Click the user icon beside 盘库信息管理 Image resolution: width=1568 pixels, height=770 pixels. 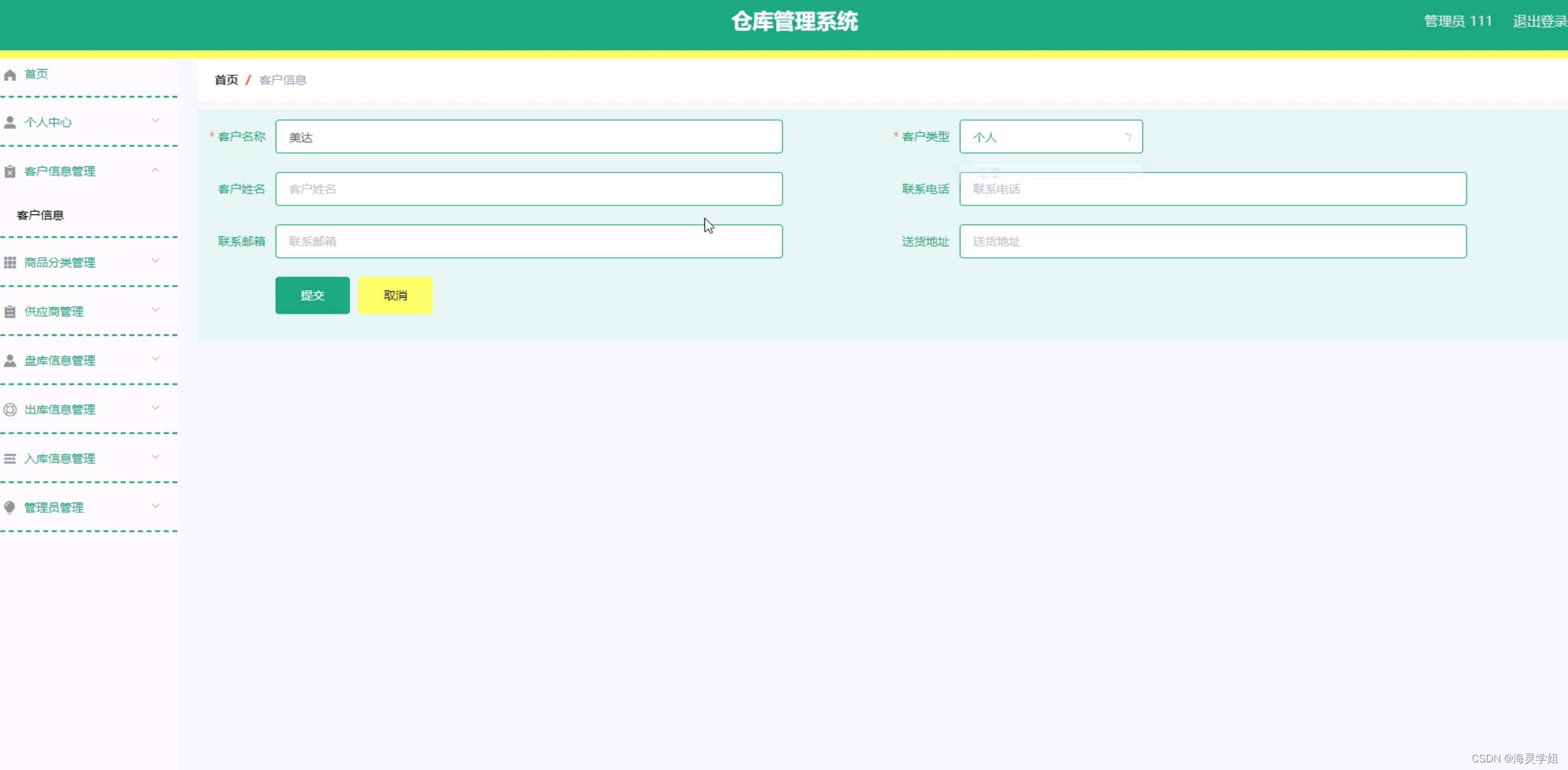10,361
